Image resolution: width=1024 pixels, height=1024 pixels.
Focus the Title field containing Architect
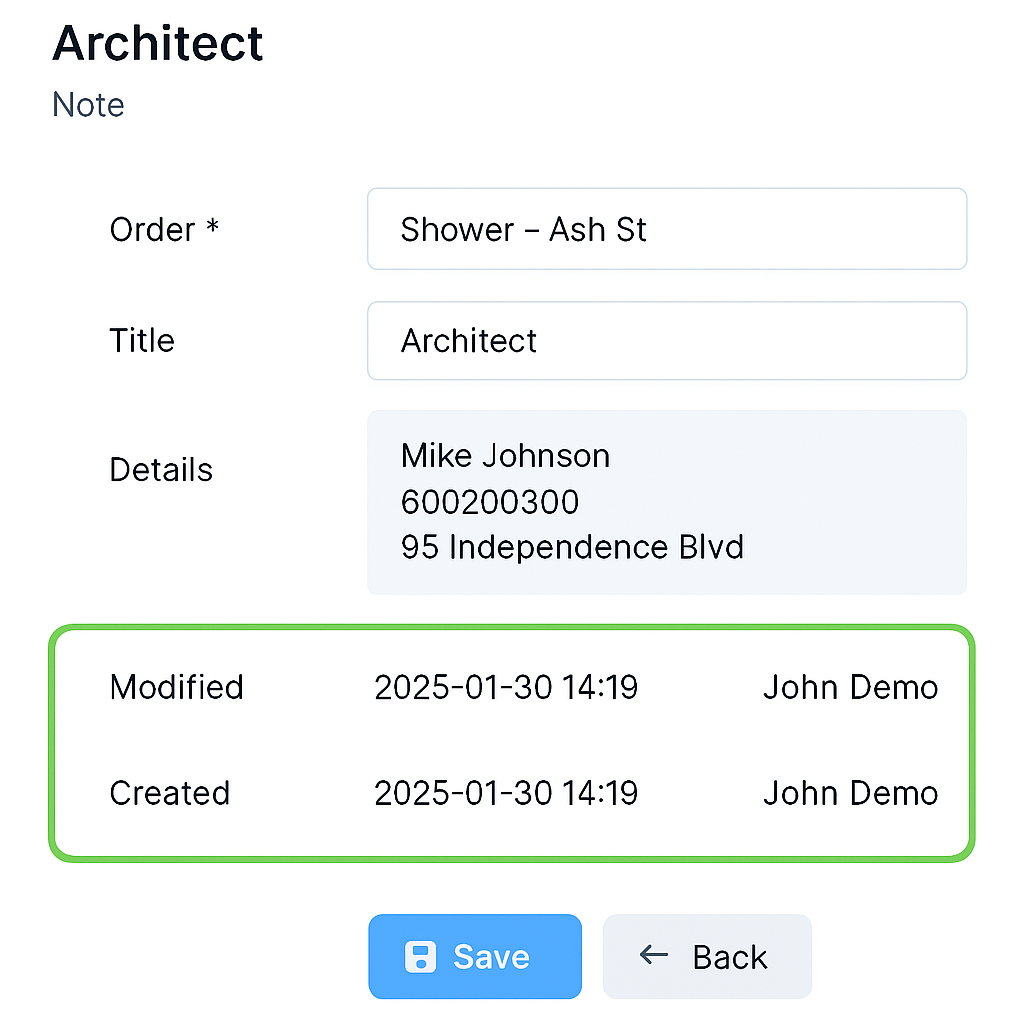click(667, 340)
